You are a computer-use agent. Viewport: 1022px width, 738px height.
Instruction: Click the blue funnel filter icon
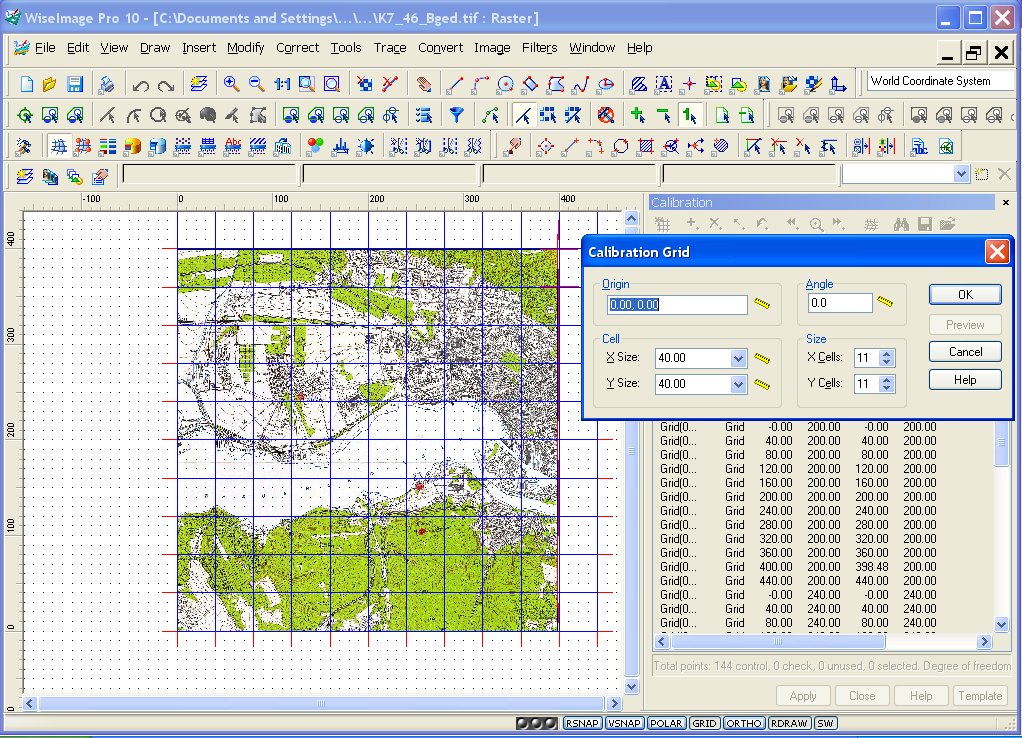click(x=456, y=115)
